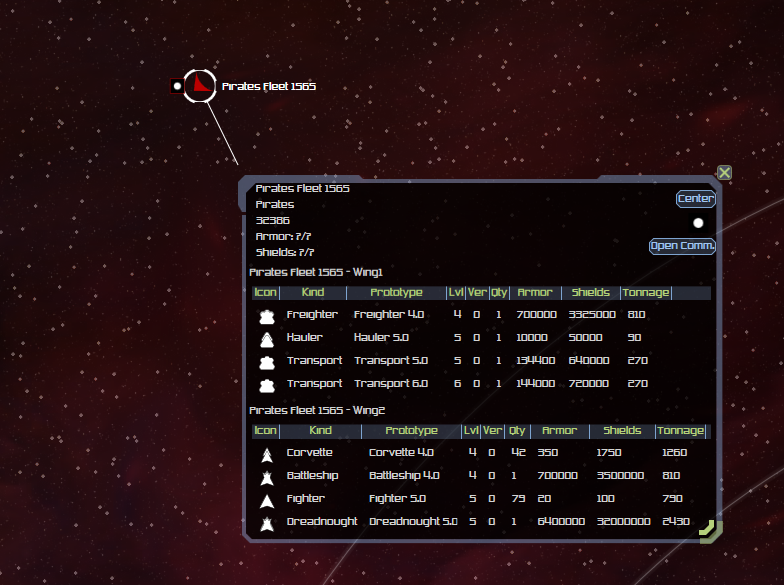Screen dimensions: 784x585
Task: Click Hauler tonnage value 90
Action: [x=634, y=338]
